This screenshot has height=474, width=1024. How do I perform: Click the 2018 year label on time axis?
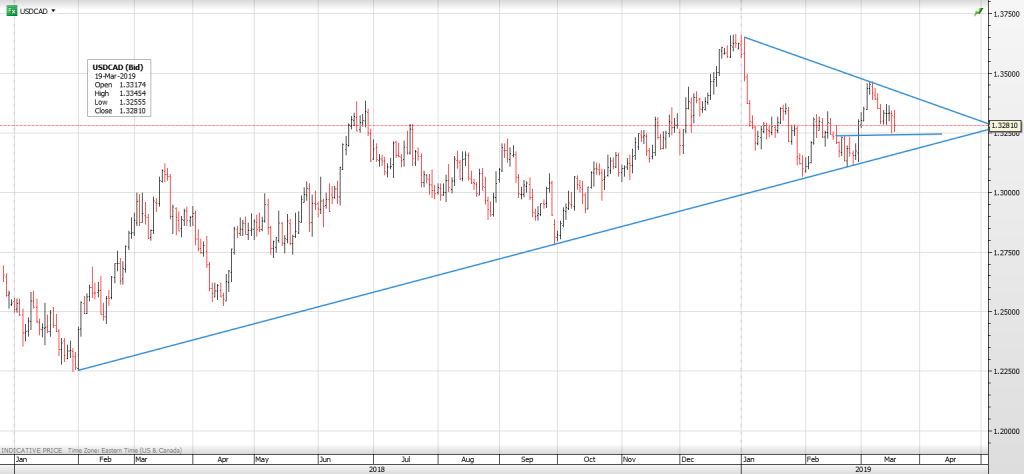point(377,468)
